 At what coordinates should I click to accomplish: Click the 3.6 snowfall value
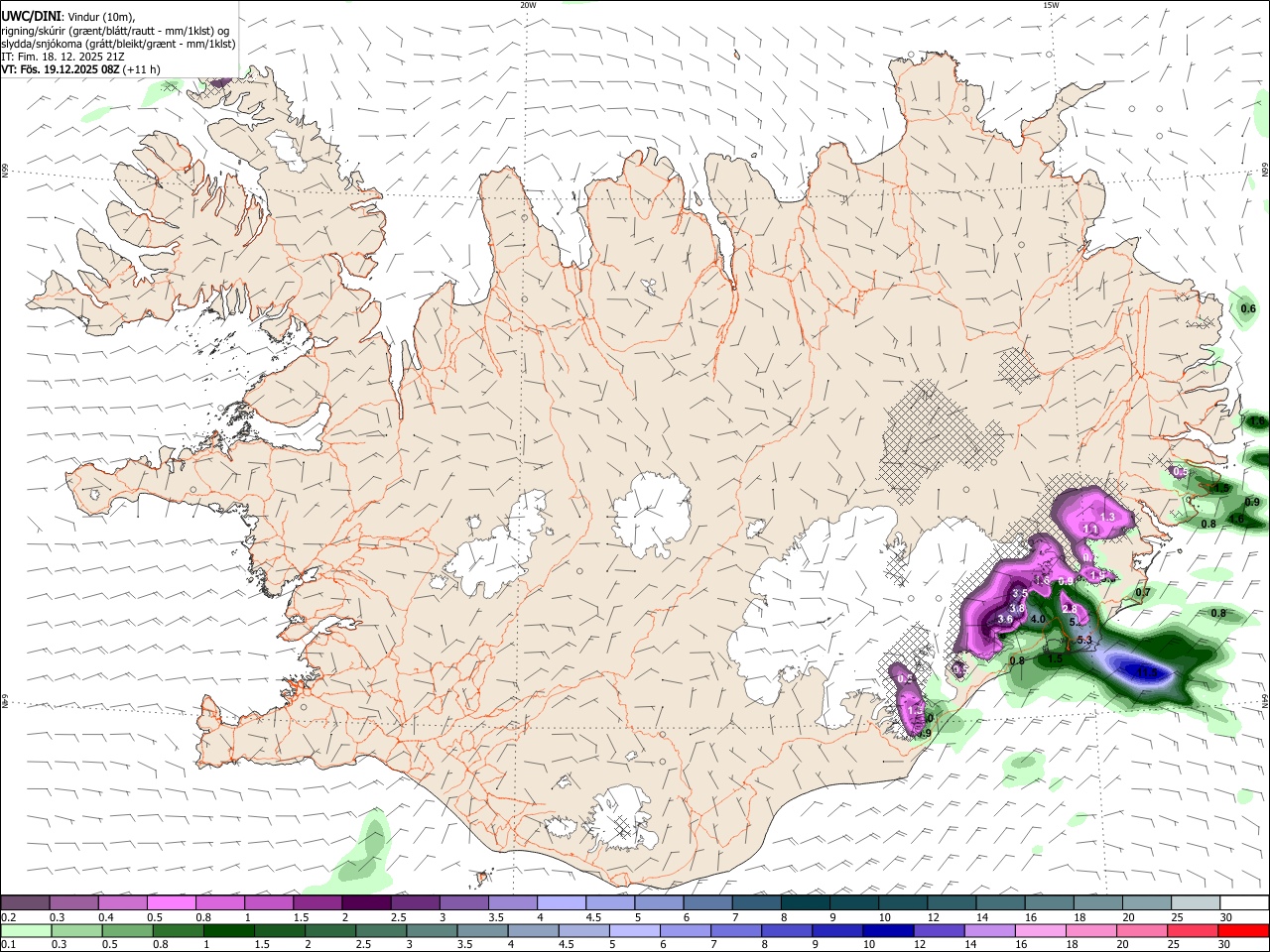(x=1004, y=619)
